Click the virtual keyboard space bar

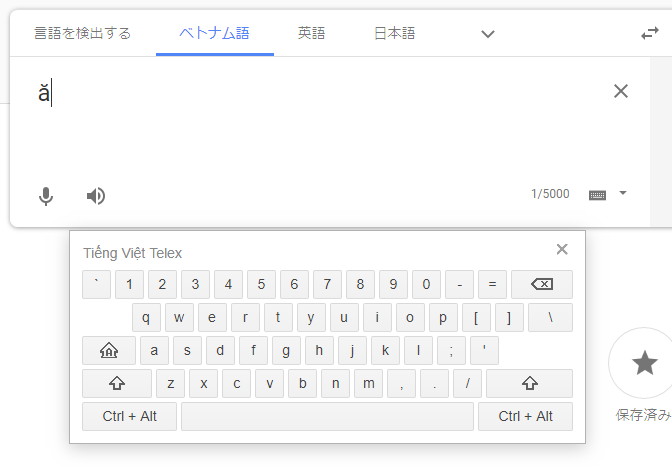point(327,416)
